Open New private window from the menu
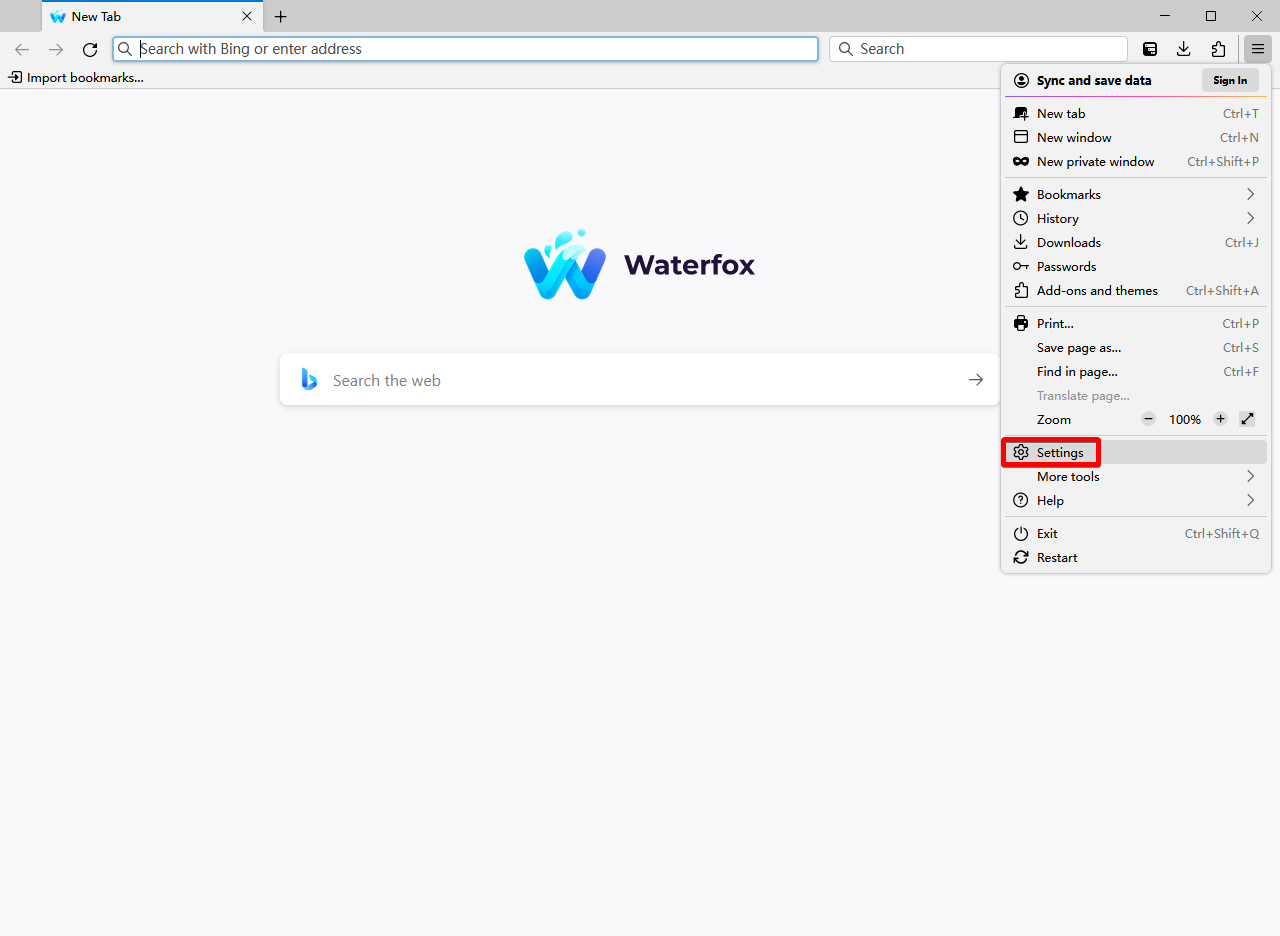 click(x=1095, y=161)
